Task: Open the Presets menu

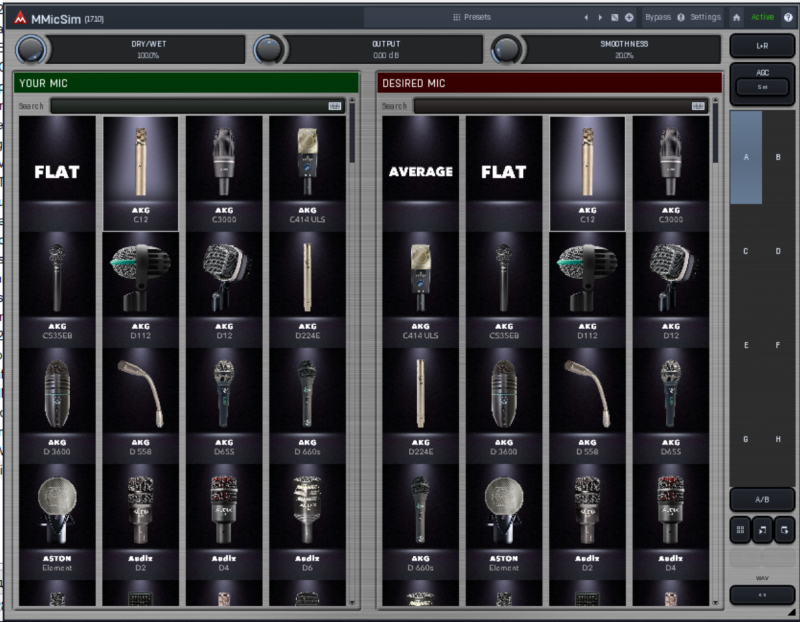Action: point(472,17)
